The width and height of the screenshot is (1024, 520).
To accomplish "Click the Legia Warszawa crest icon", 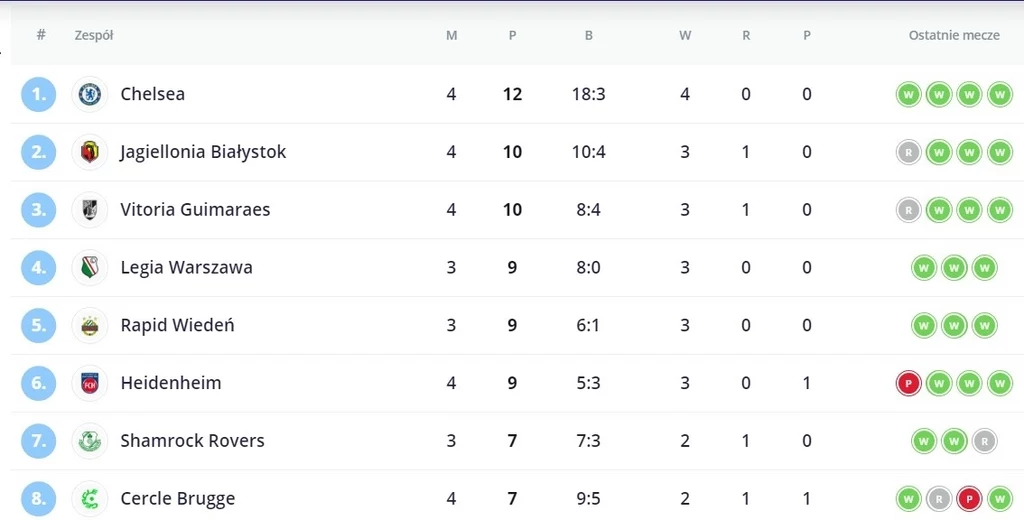I will 89,268.
